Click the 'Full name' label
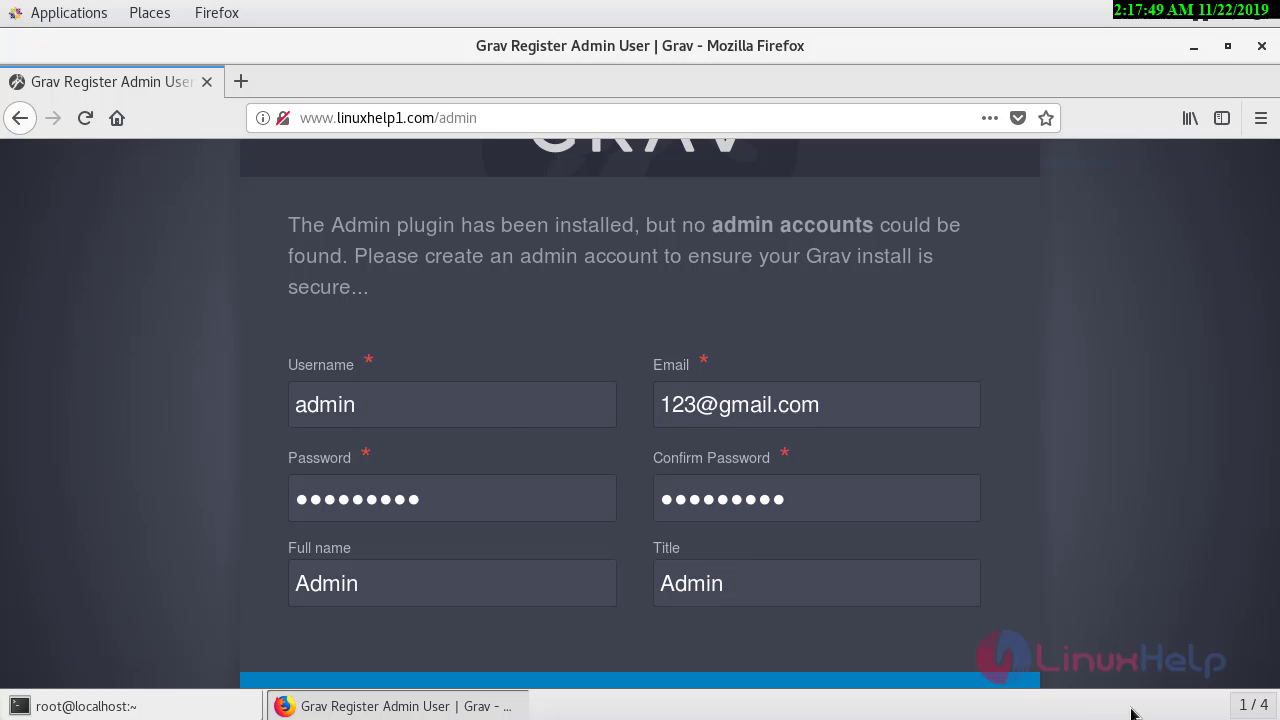Viewport: 1280px width, 720px height. tap(319, 548)
